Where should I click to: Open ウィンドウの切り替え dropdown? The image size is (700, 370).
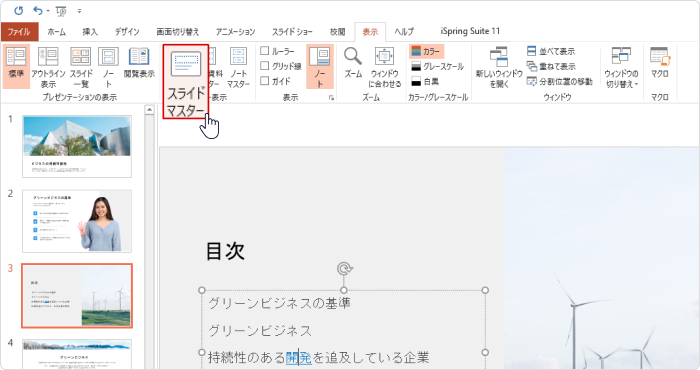[x=621, y=67]
